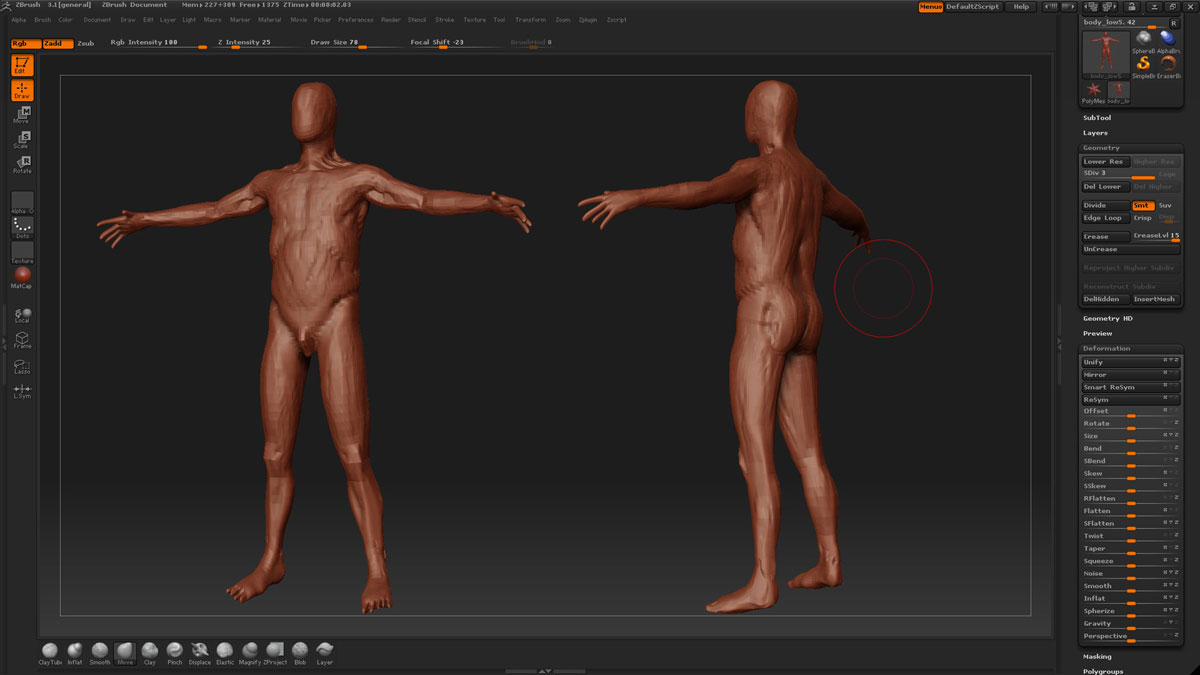Select the Inflat brush icon
The height and width of the screenshot is (675, 1200).
pos(75,650)
